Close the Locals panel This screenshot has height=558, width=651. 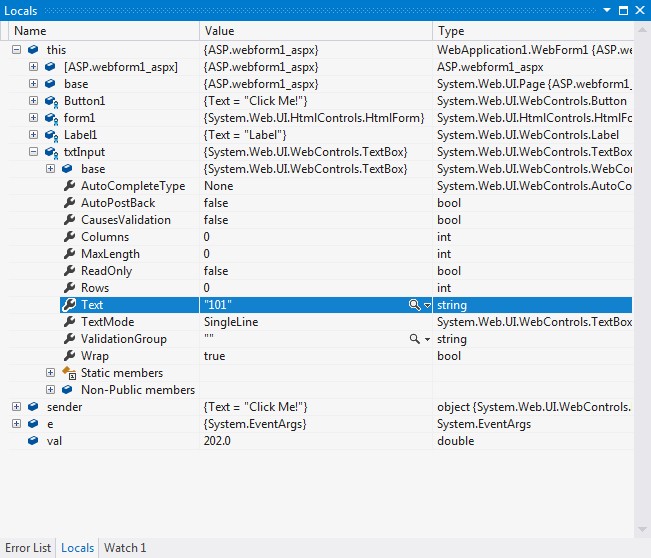(640, 10)
